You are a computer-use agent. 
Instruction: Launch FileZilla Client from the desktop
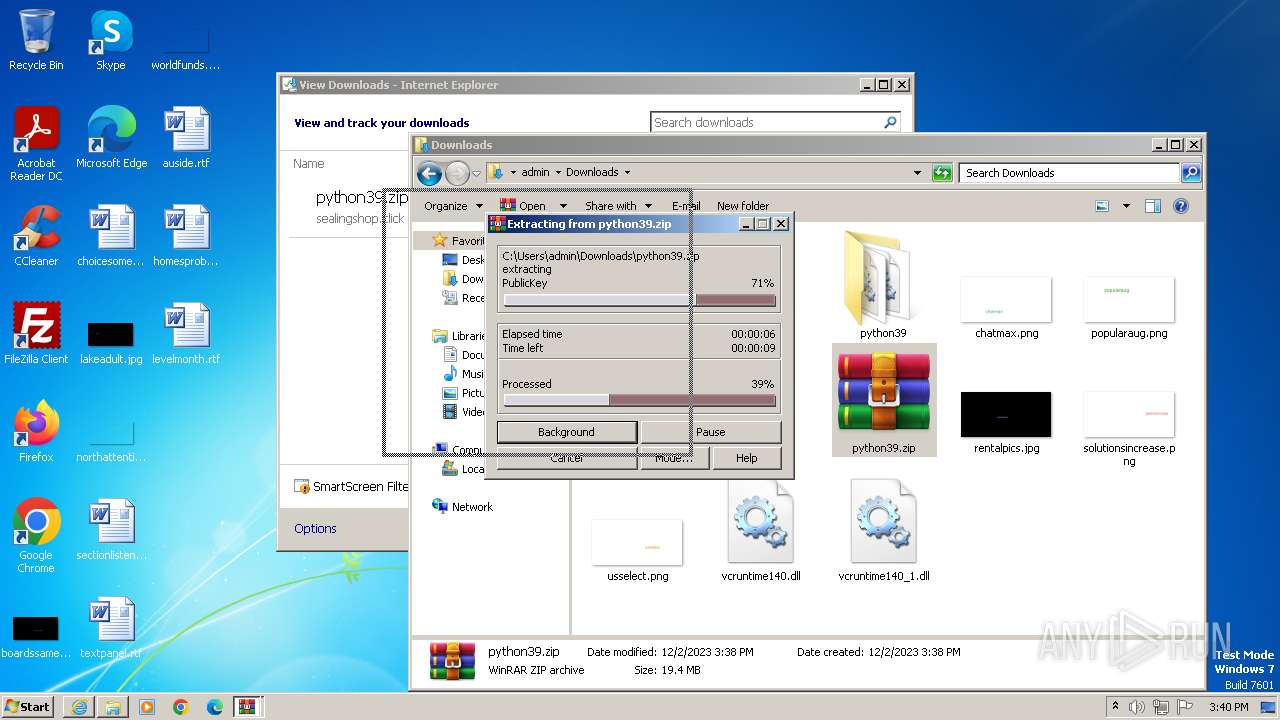(x=36, y=333)
